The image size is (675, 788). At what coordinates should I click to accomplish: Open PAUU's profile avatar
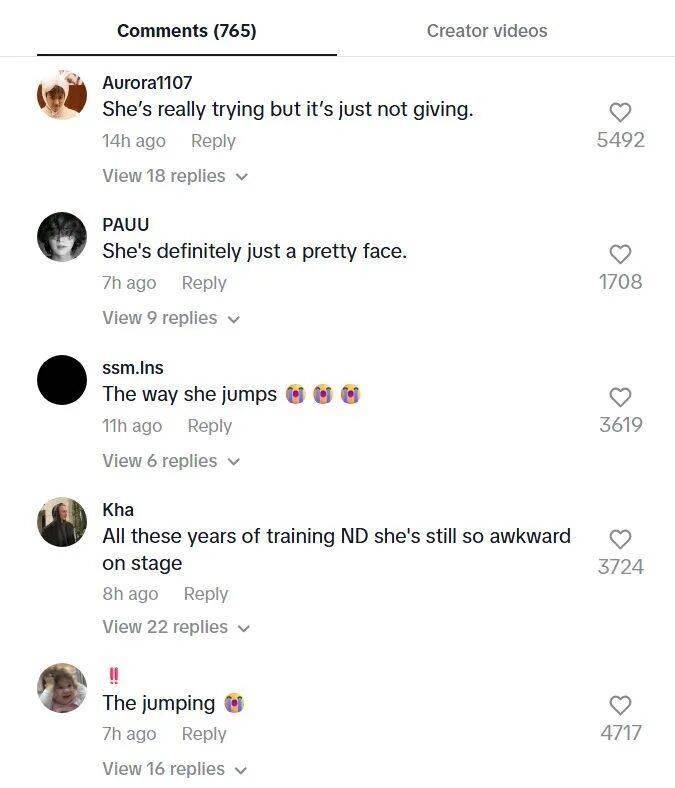pyautogui.click(x=62, y=237)
